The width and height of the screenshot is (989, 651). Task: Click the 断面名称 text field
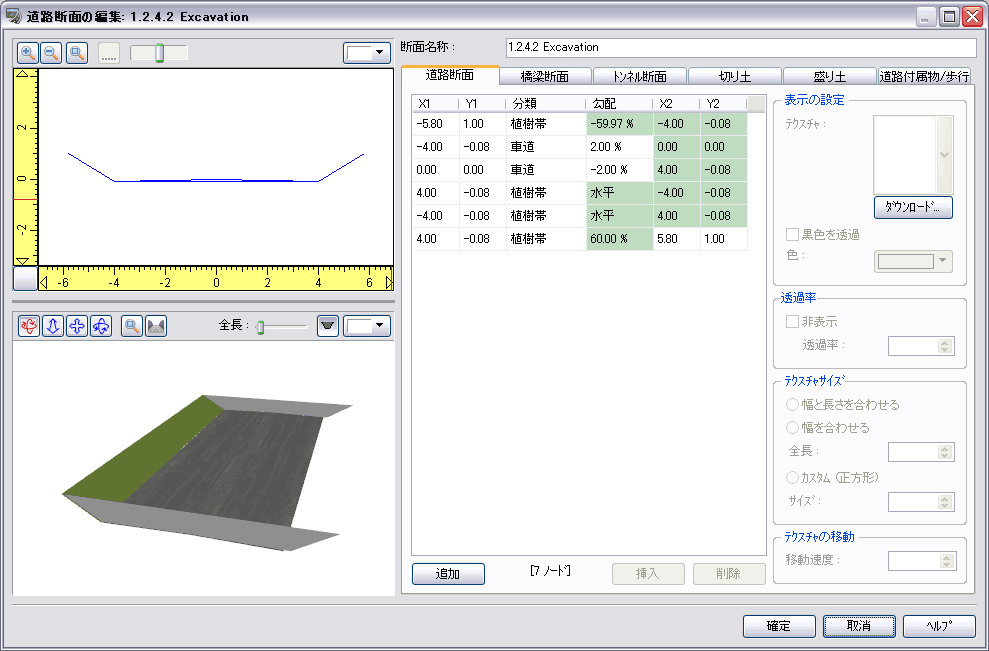740,47
